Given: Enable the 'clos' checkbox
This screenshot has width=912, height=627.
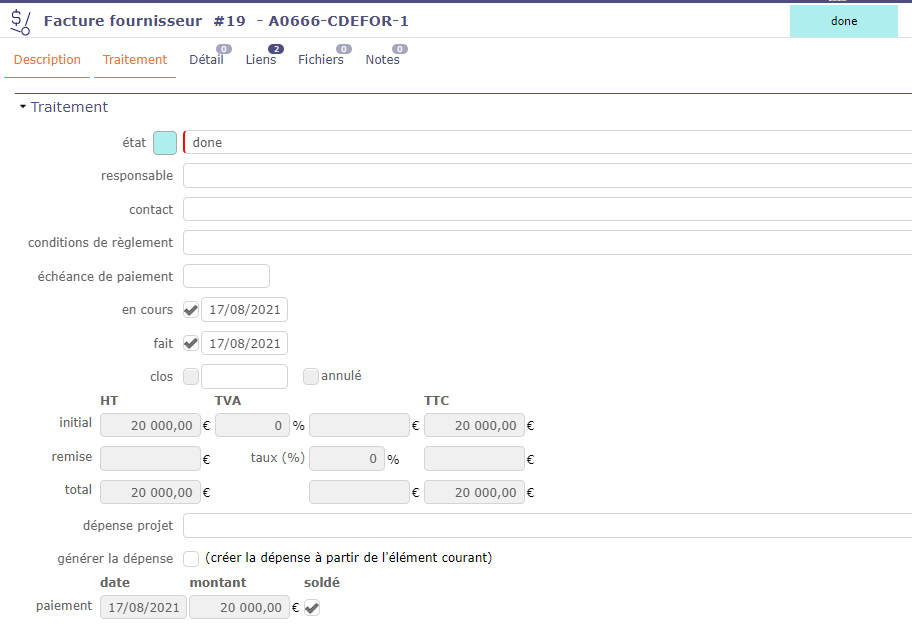Looking at the screenshot, I should (x=191, y=377).
